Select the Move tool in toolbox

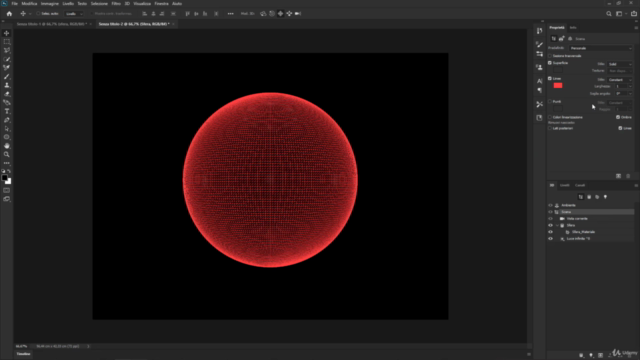coord(7,33)
